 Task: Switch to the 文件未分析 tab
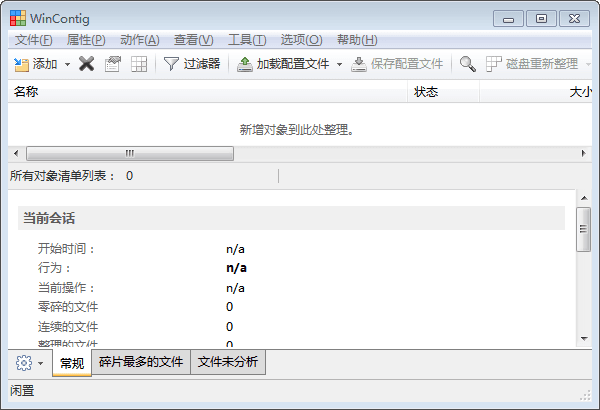(x=228, y=362)
